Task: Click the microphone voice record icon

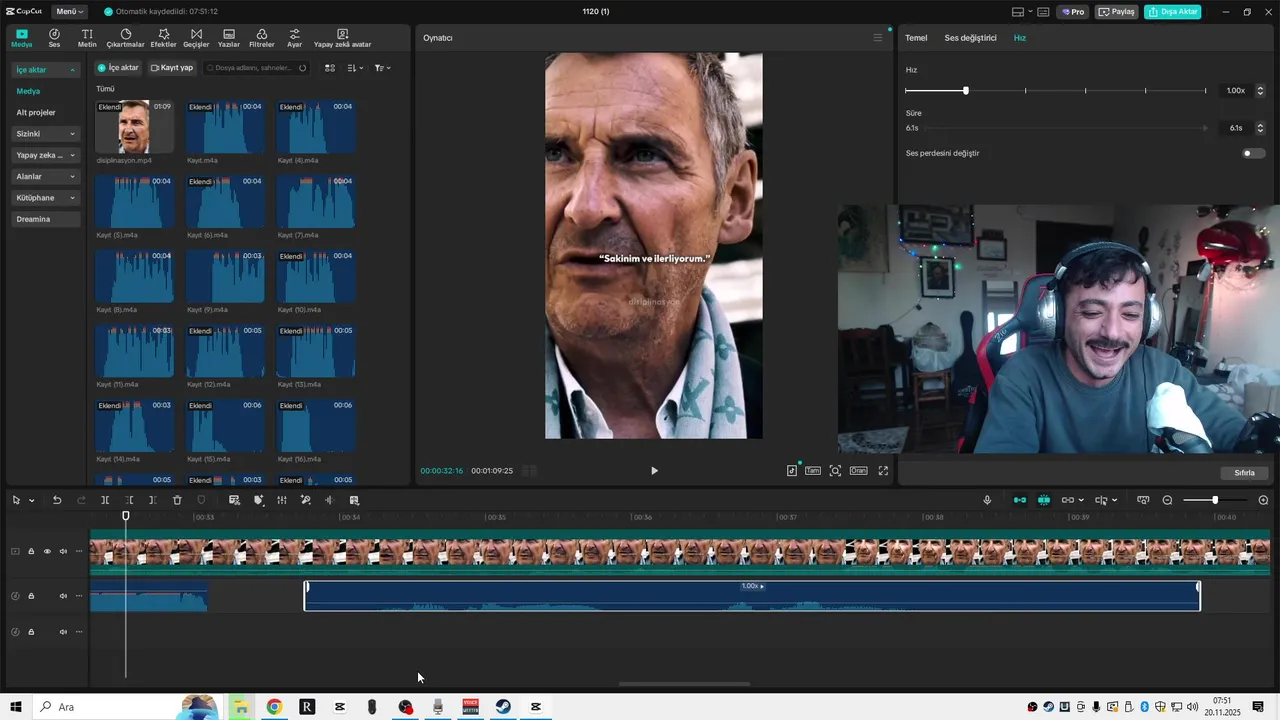Action: click(987, 500)
